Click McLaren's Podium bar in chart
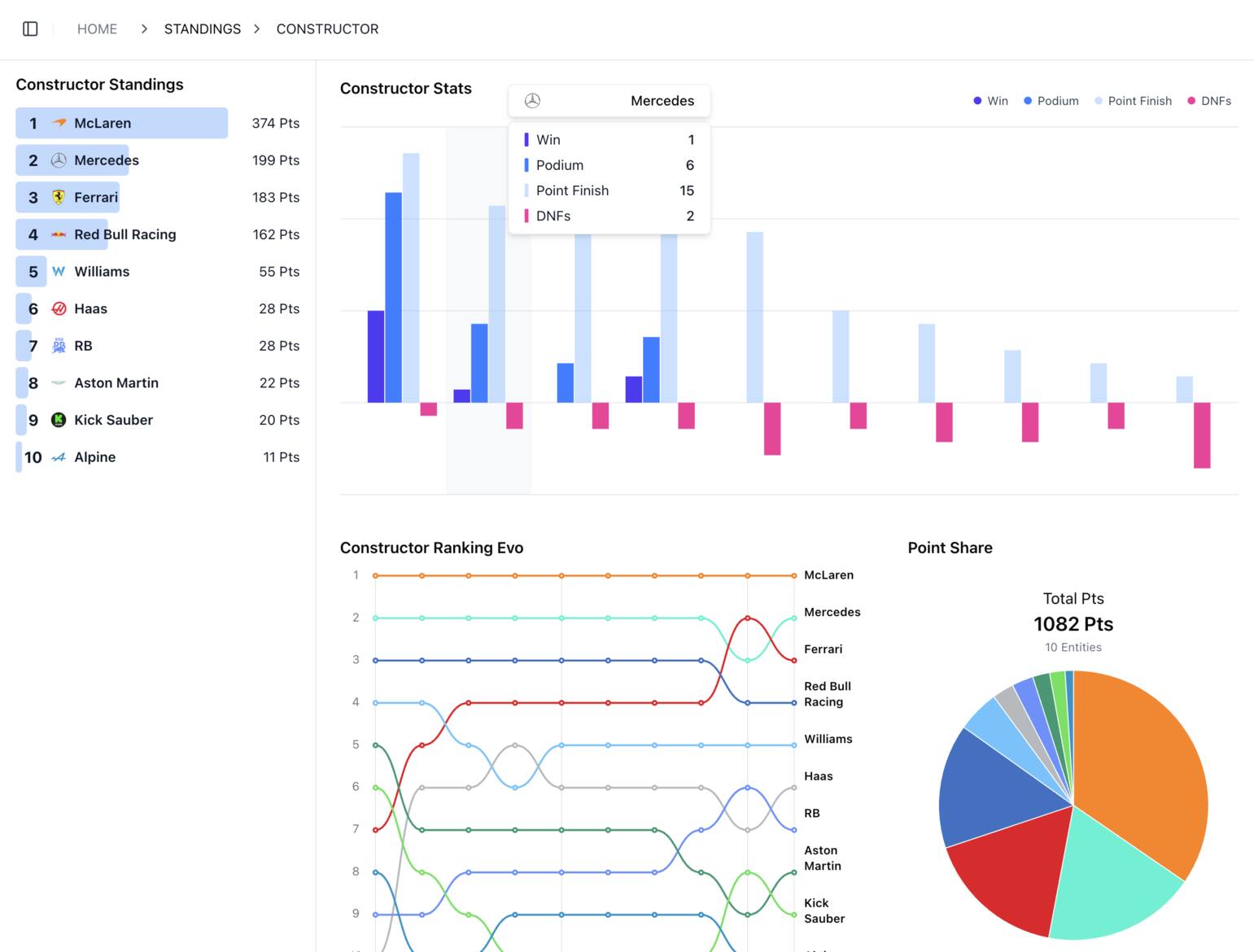This screenshot has height=952, width=1254. [x=393, y=298]
